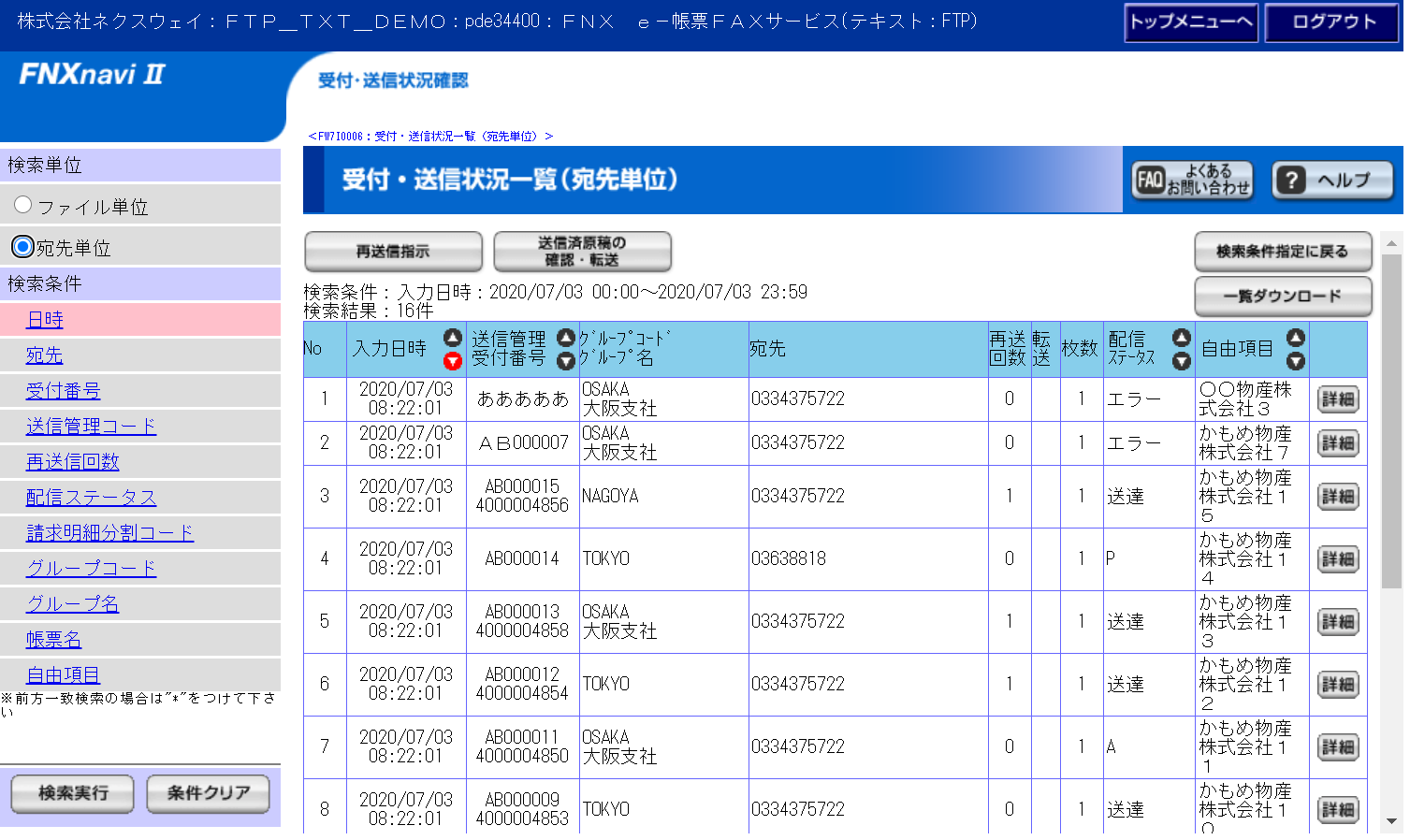Sort 配信ステータス column ascending arrow

pos(1182,339)
